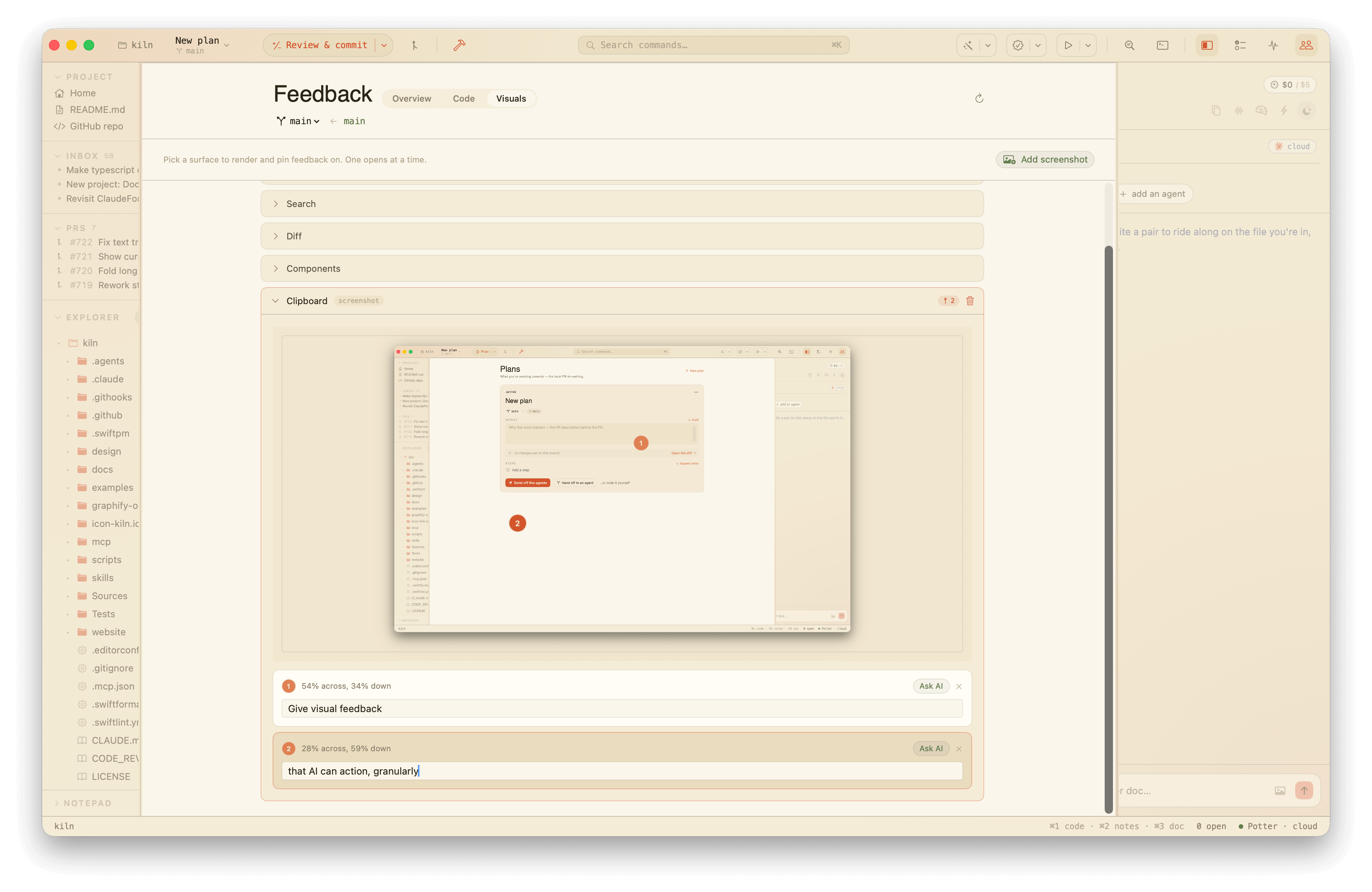The height and width of the screenshot is (892, 1372).
Task: Click the lightning bolt icon
Action: point(1284,111)
